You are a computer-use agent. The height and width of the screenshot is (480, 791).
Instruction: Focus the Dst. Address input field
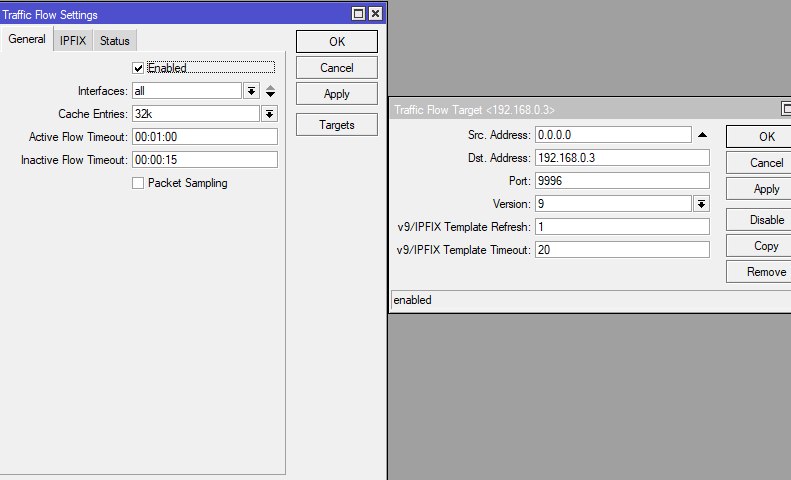click(622, 158)
